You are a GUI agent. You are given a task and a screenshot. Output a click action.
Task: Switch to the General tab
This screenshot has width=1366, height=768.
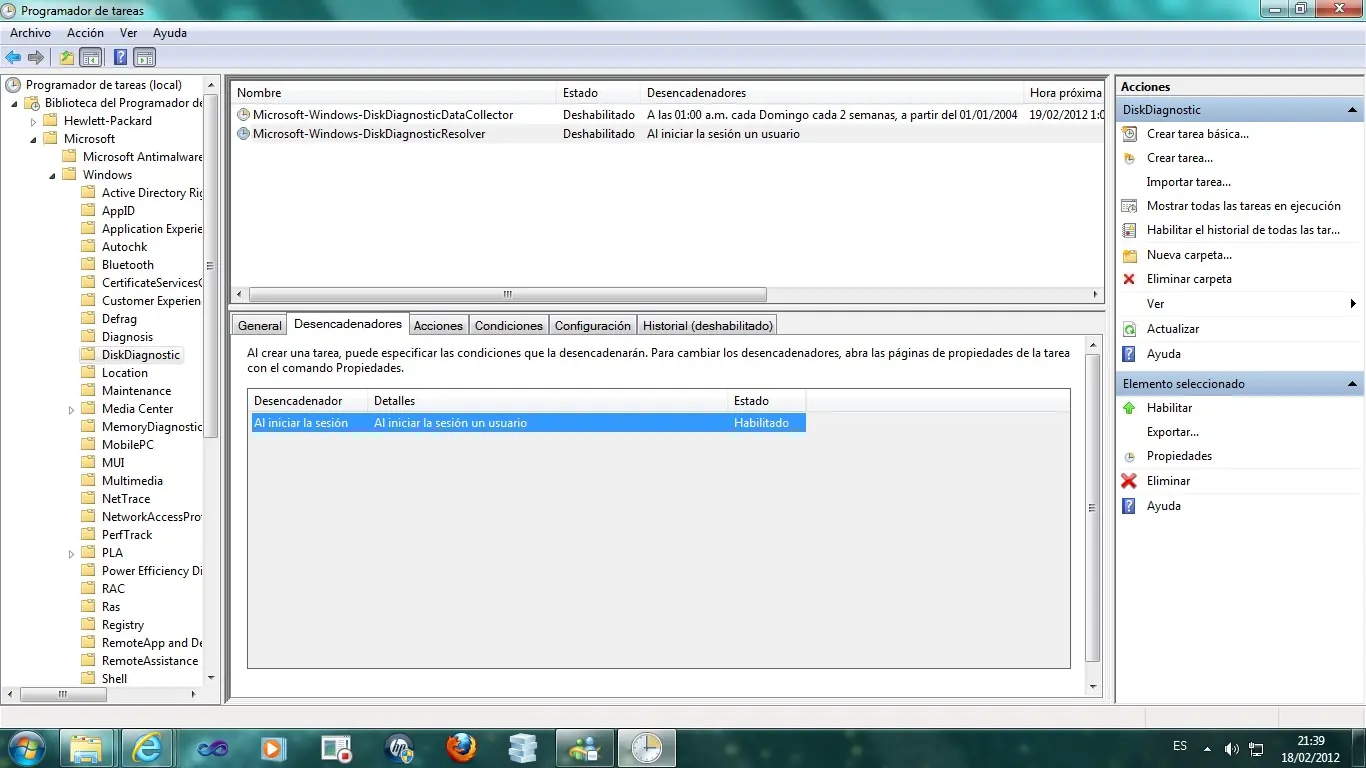260,325
